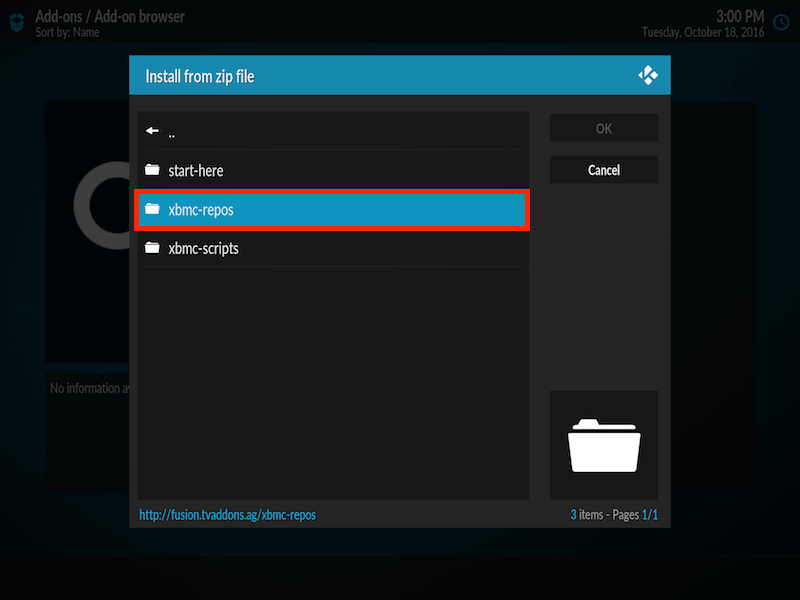This screenshot has width=800, height=600.
Task: Click the large folder preview thumbnail
Action: tap(604, 445)
